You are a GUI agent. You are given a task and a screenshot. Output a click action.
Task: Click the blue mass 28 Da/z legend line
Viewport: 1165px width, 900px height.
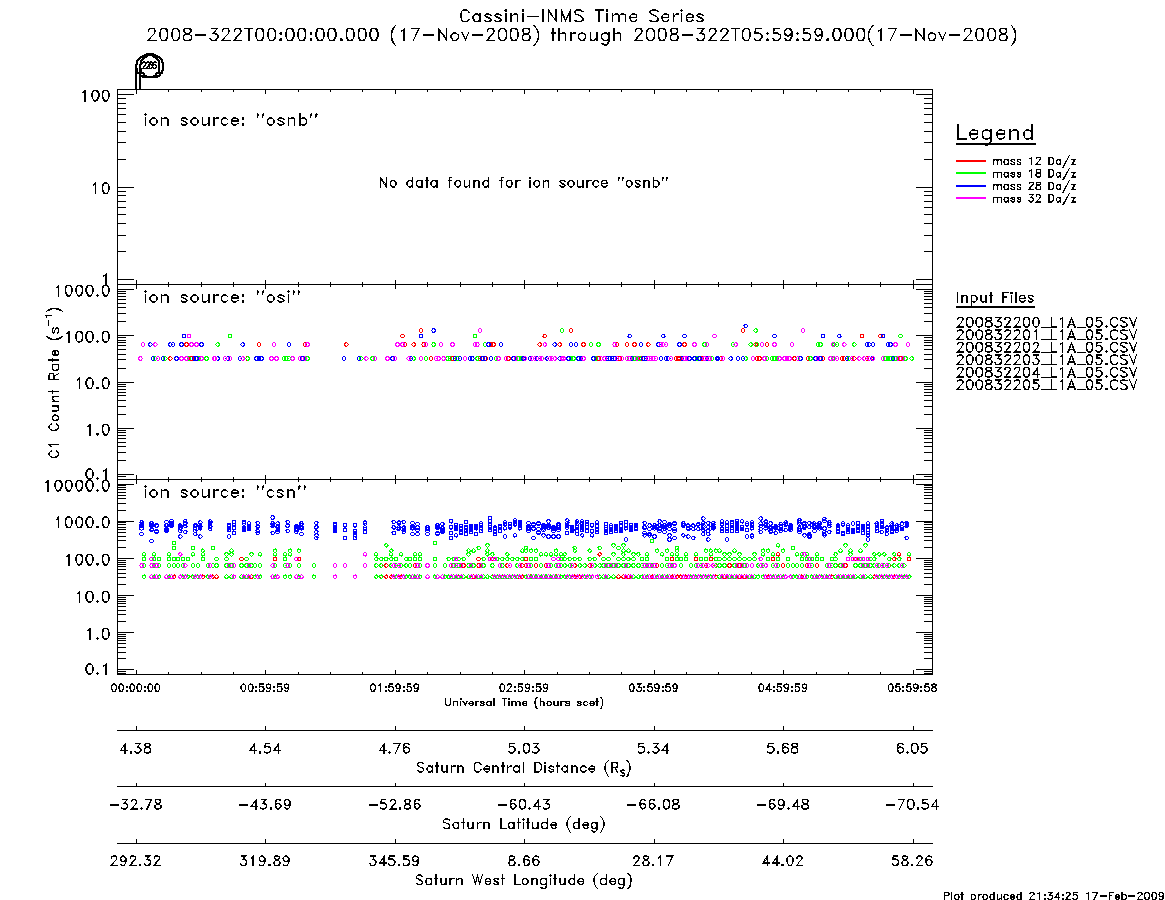pyautogui.click(x=970, y=187)
